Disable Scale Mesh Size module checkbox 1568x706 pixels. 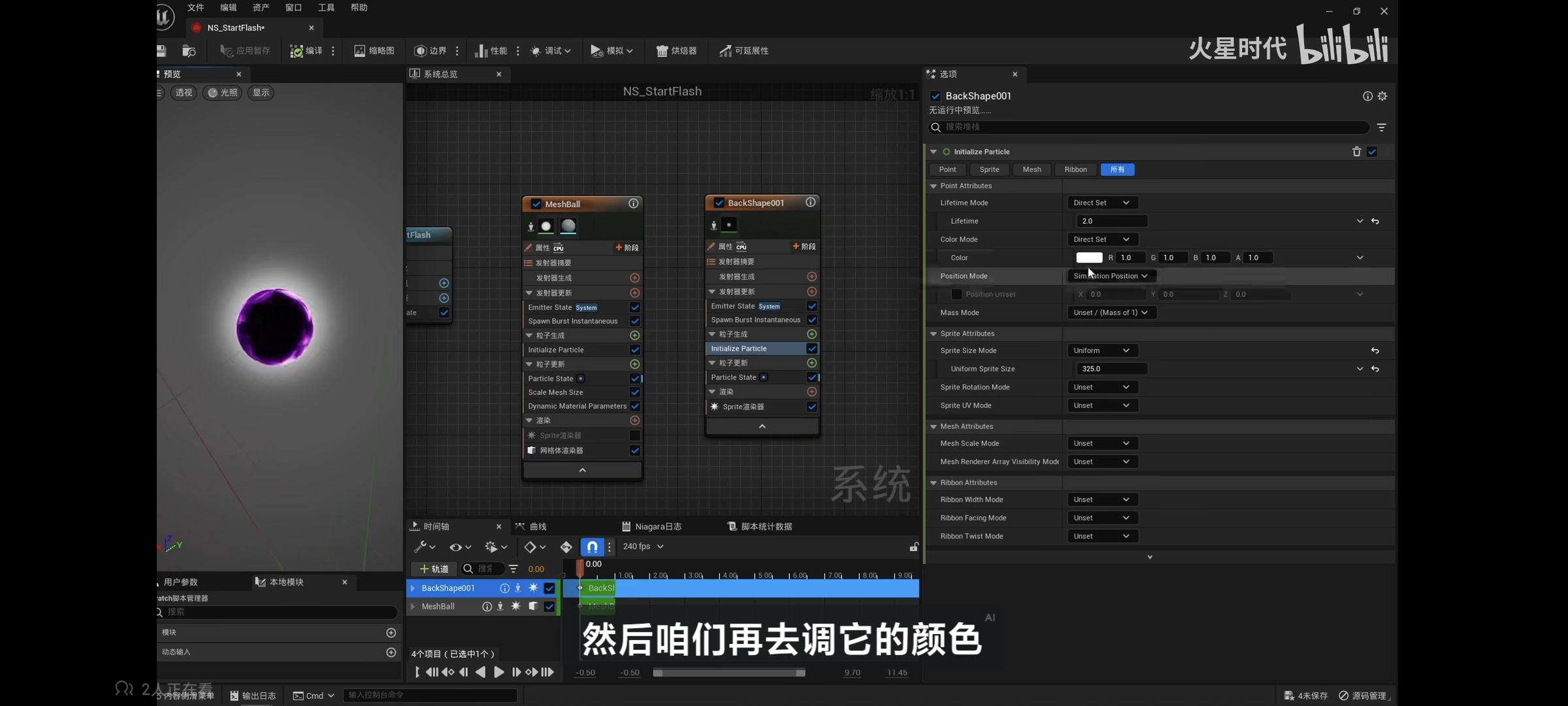pyautogui.click(x=634, y=392)
